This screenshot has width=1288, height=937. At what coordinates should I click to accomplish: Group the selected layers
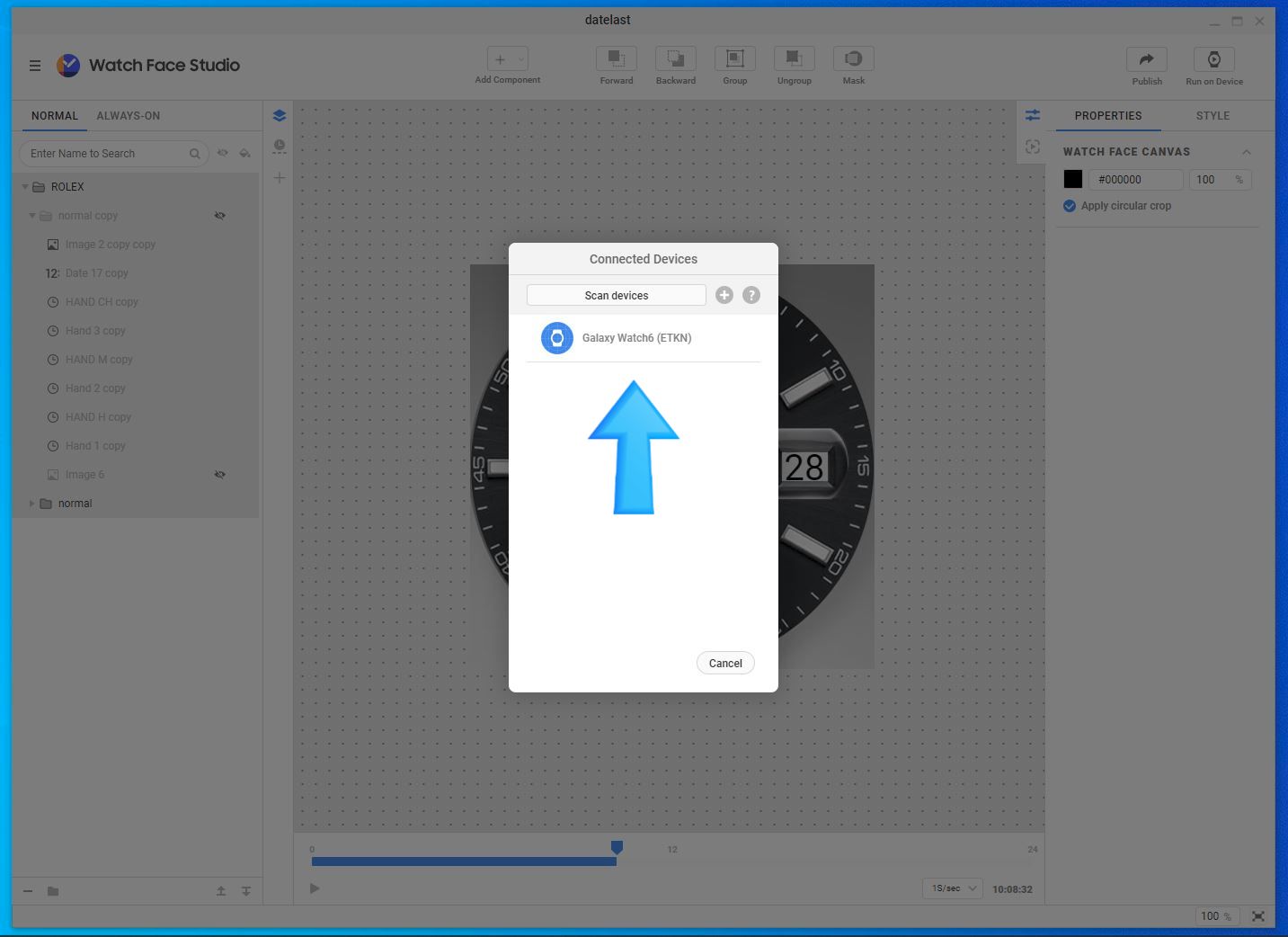(x=735, y=58)
